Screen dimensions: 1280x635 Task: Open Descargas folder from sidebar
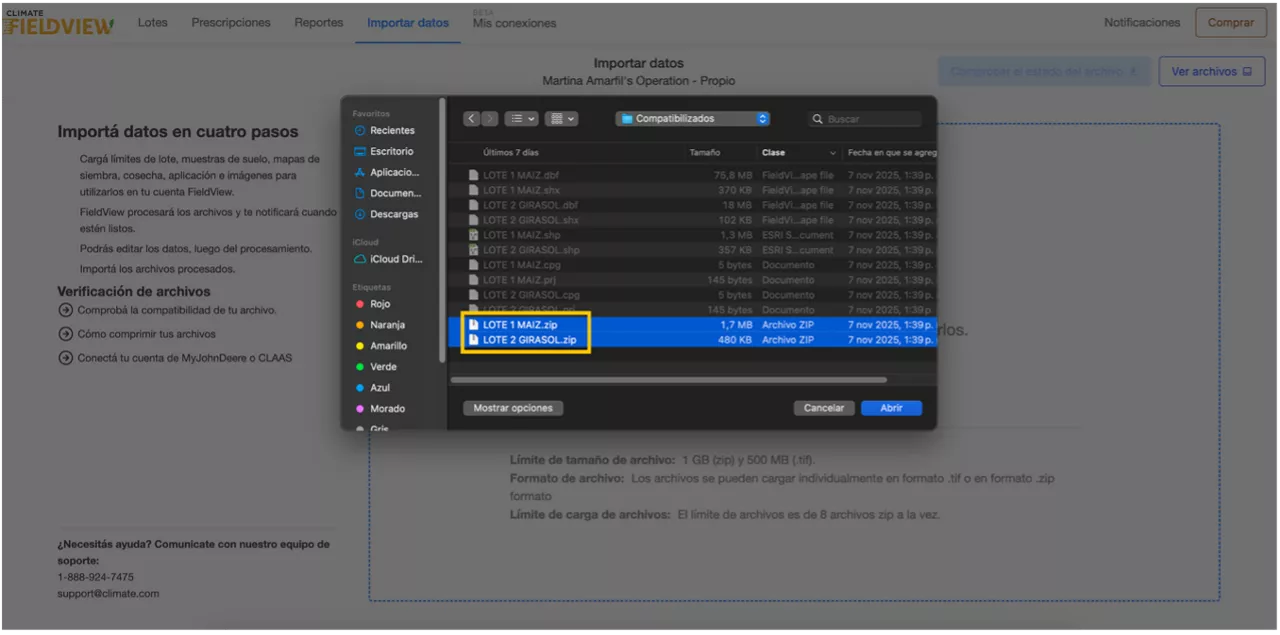393,215
